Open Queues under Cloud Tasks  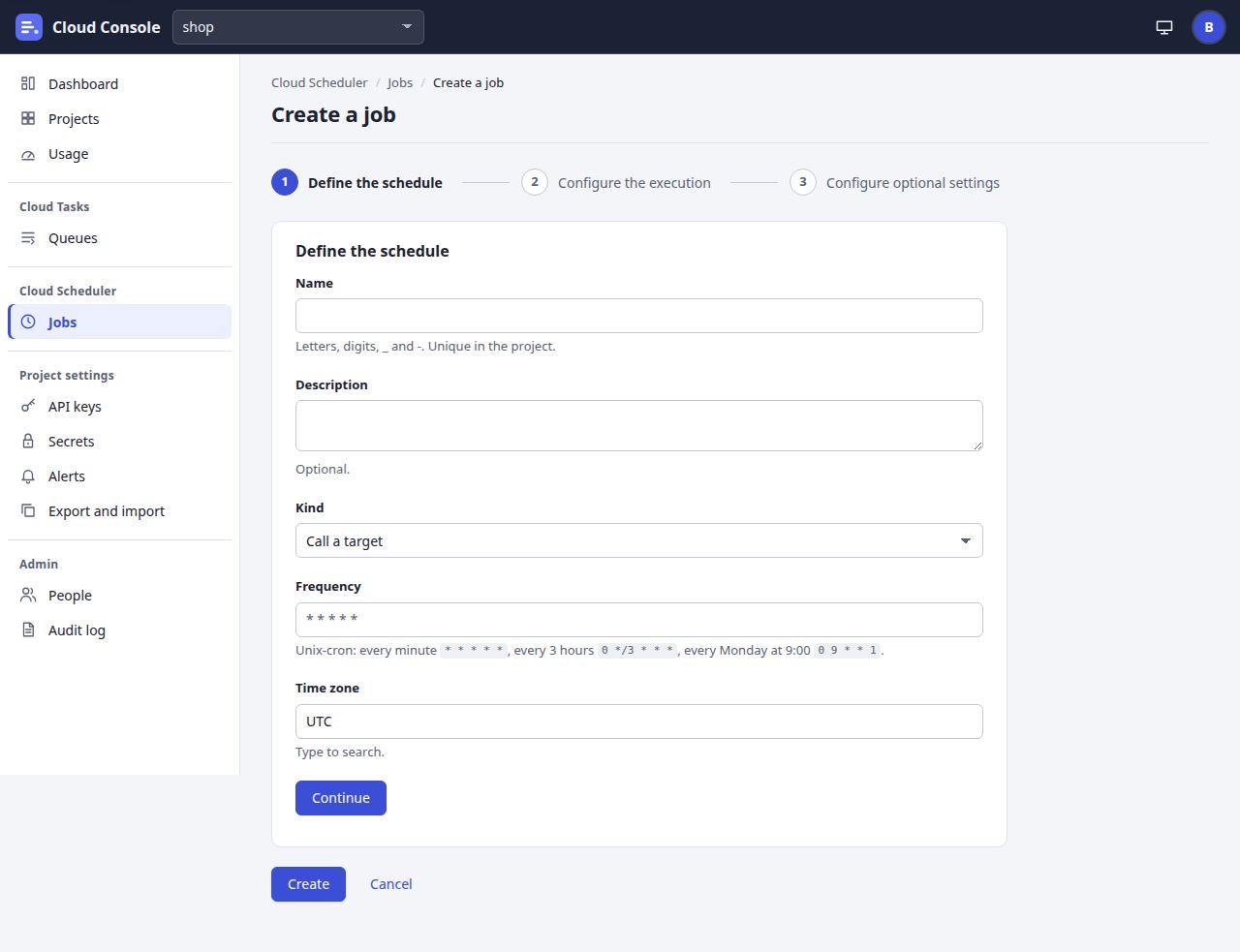120,238
